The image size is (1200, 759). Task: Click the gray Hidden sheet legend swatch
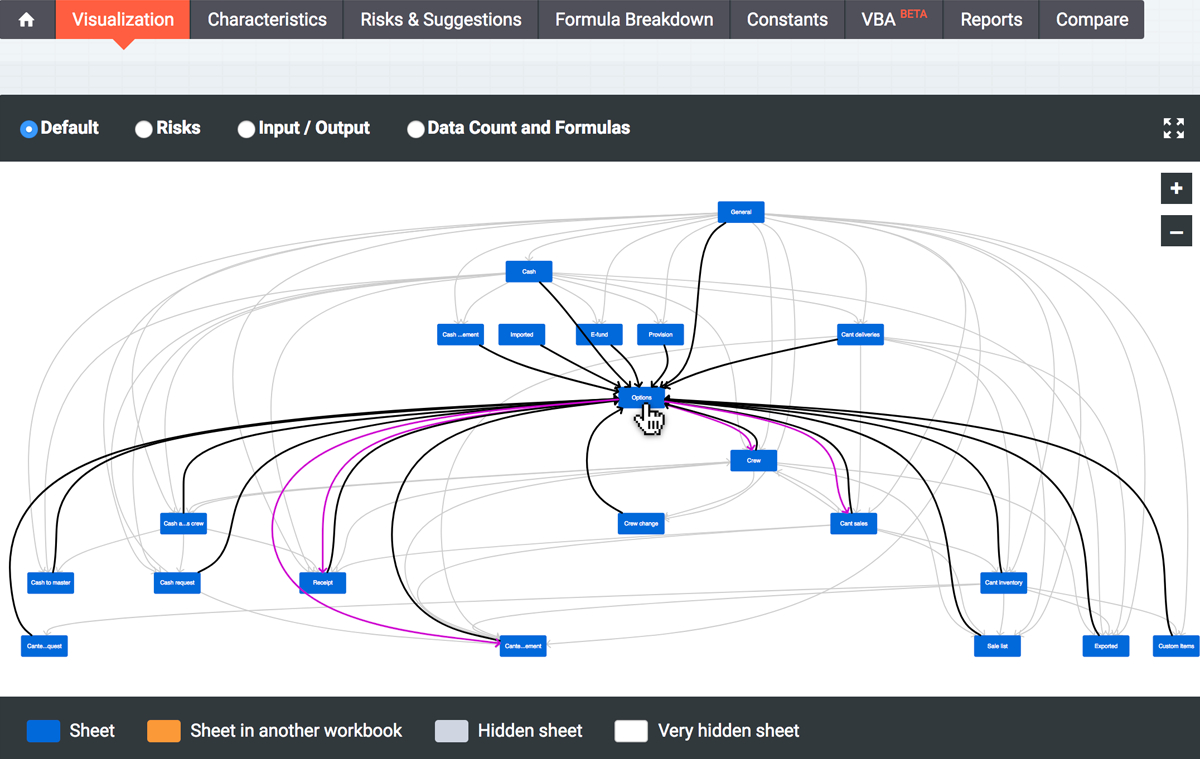(451, 731)
